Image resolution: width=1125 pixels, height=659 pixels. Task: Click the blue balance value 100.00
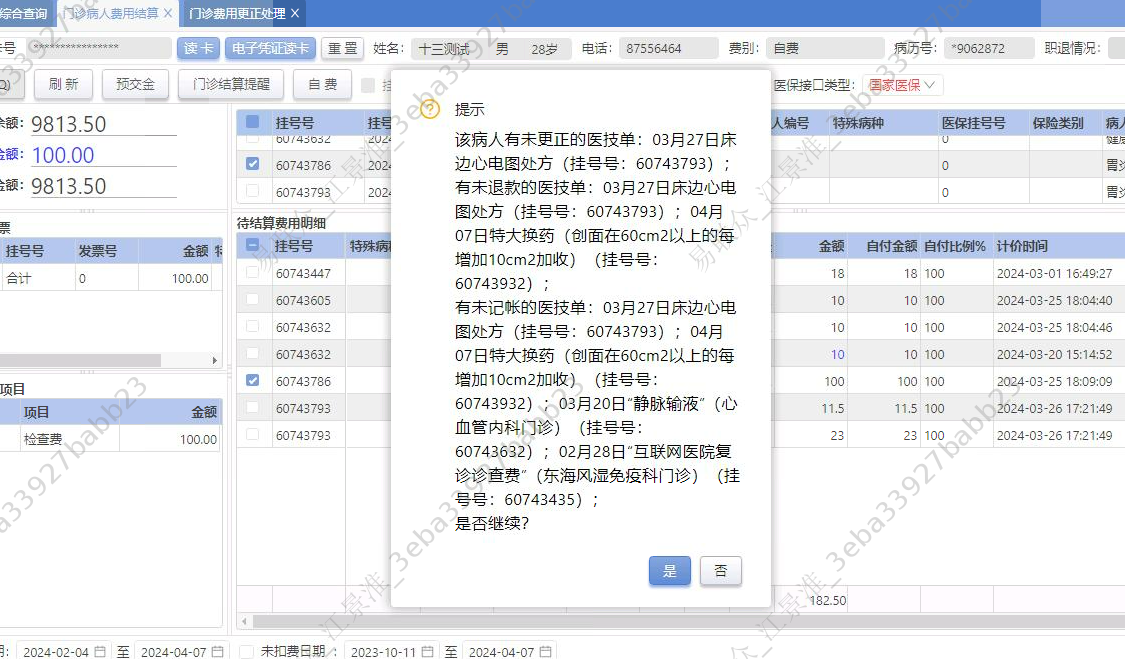pos(63,155)
